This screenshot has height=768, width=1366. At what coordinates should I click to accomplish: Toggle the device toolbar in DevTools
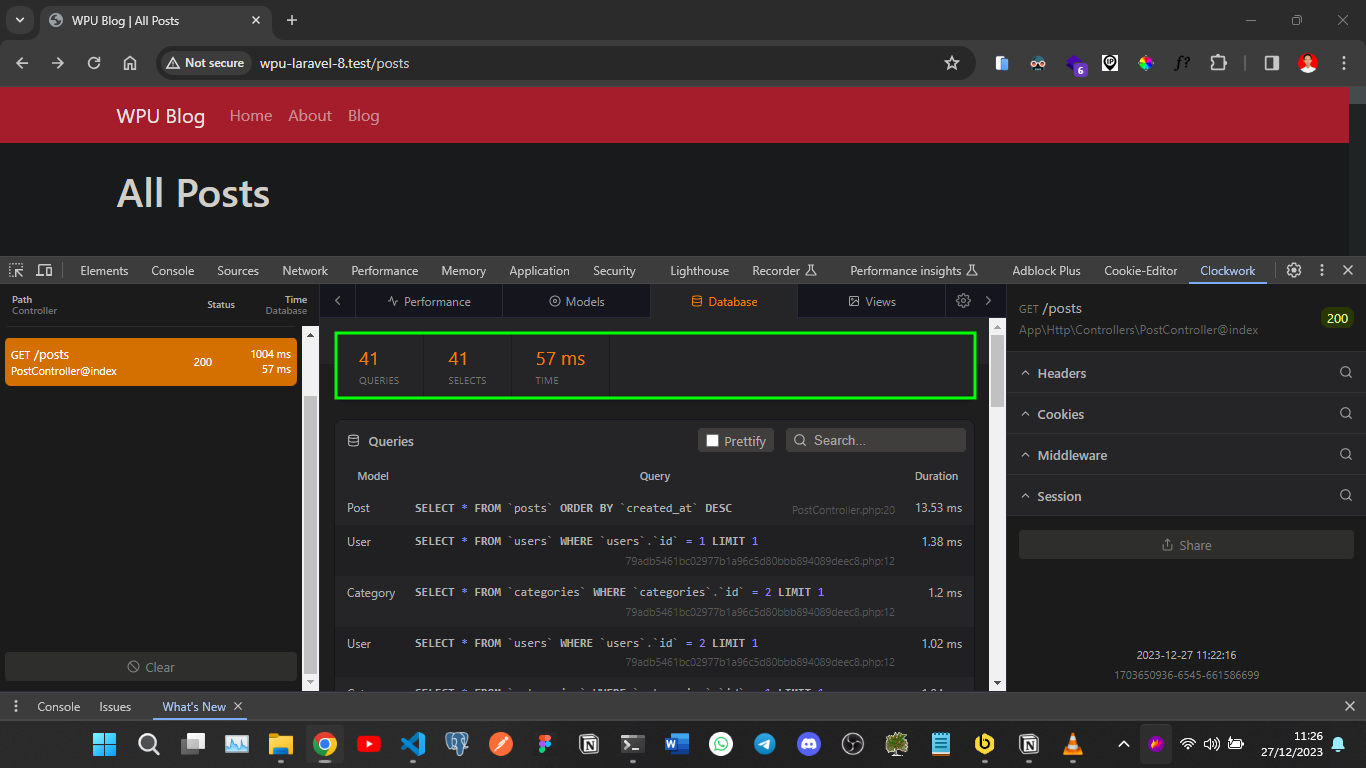(44, 270)
